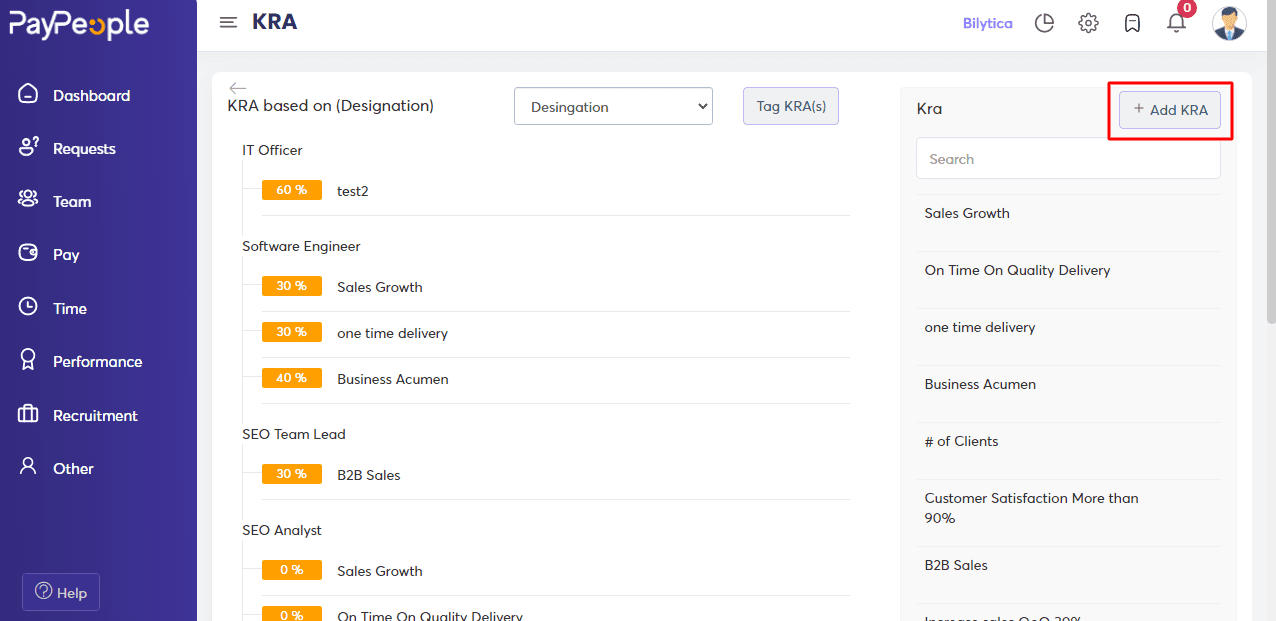Viewport: 1276px width, 621px height.
Task: Click the bookmark icon in the header
Action: point(1132,23)
